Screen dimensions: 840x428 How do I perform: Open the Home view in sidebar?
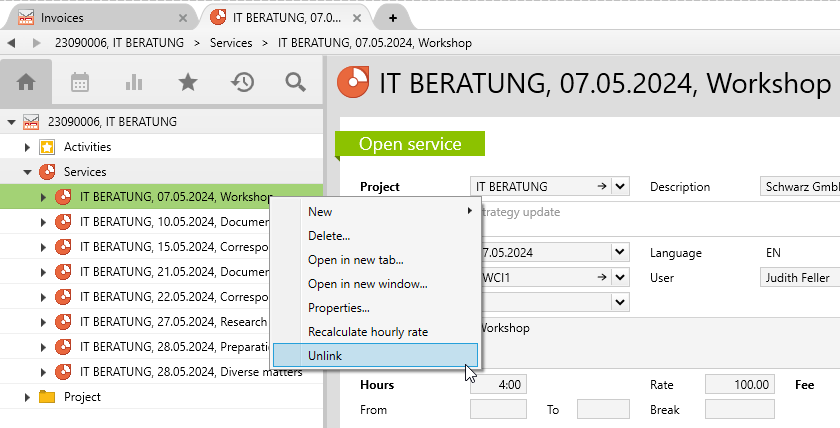point(26,82)
